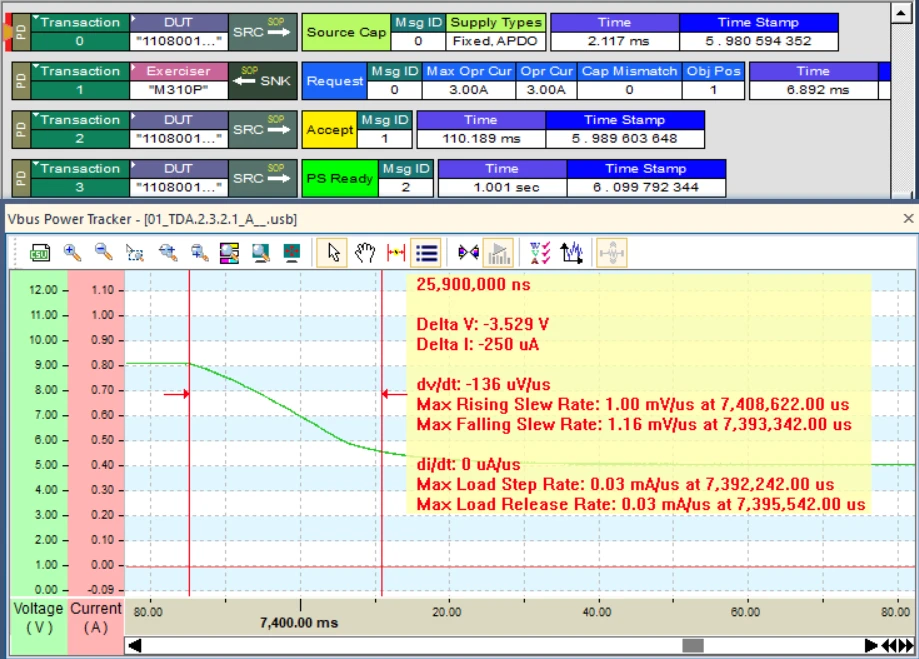Click the Source Cap message cell
919x659 pixels.
(346, 32)
